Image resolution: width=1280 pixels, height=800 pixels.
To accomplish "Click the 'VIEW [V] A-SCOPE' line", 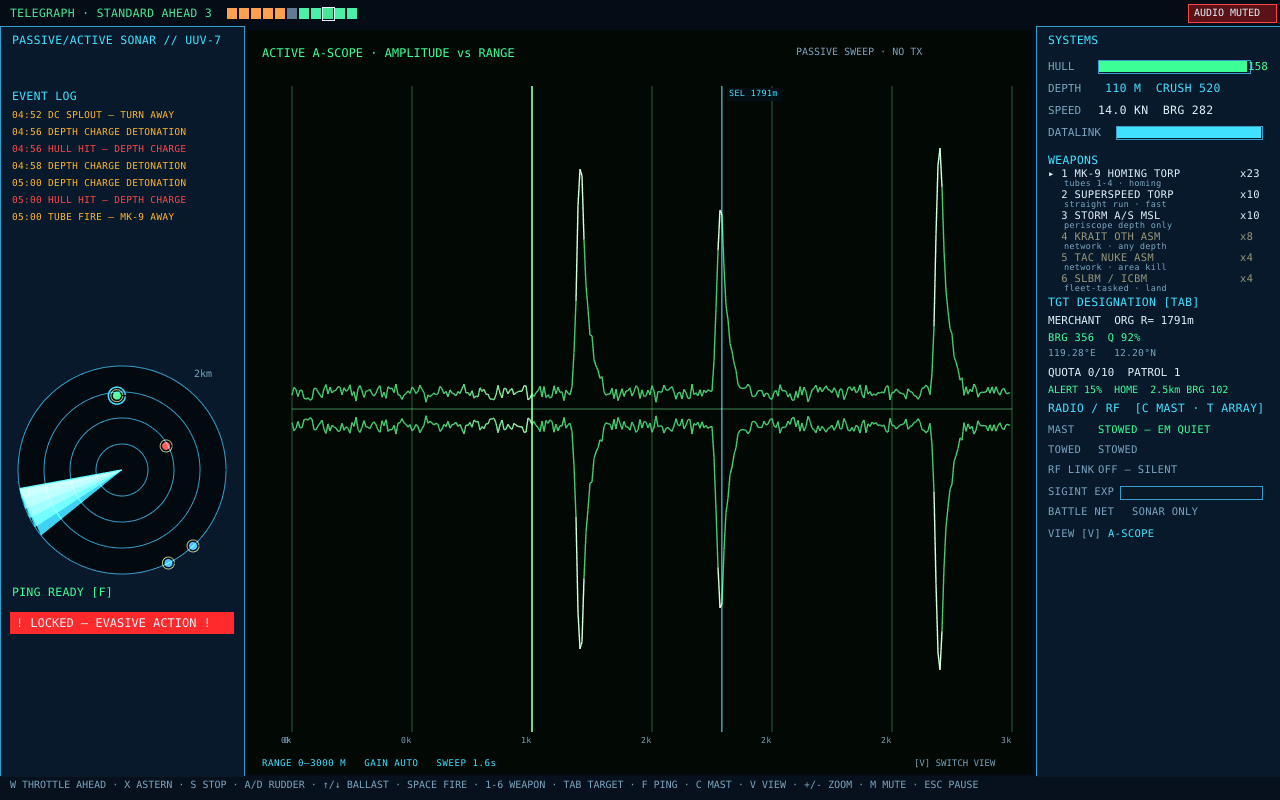I will click(1101, 534).
